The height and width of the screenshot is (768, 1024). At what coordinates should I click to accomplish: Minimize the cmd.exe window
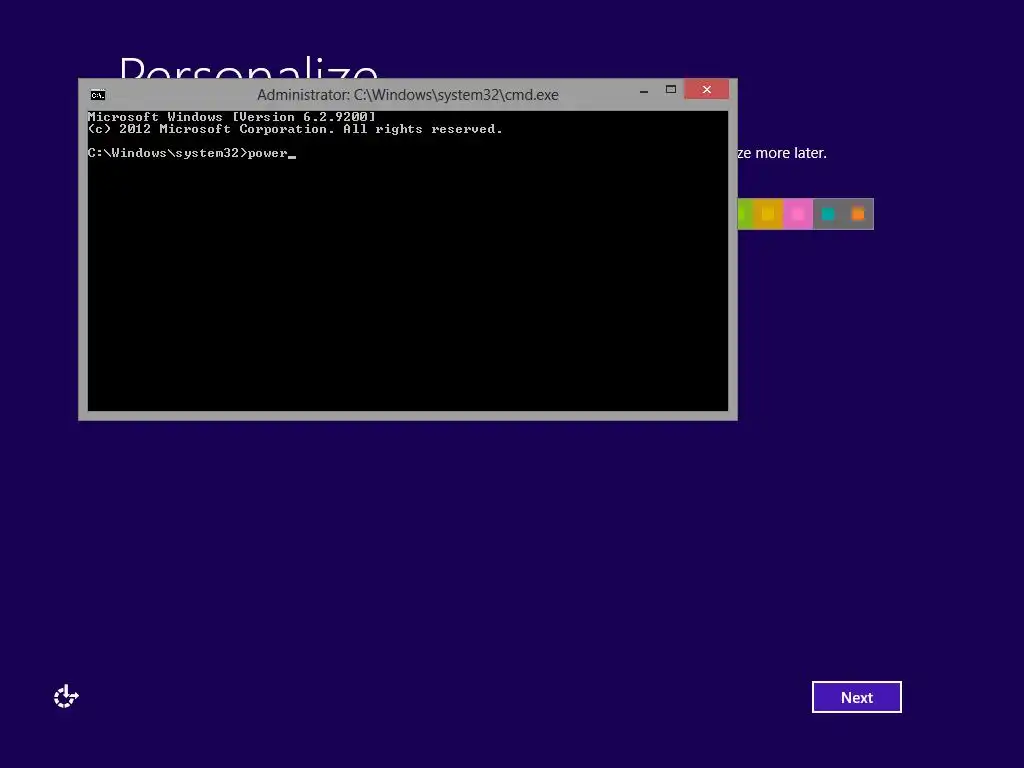coord(644,90)
